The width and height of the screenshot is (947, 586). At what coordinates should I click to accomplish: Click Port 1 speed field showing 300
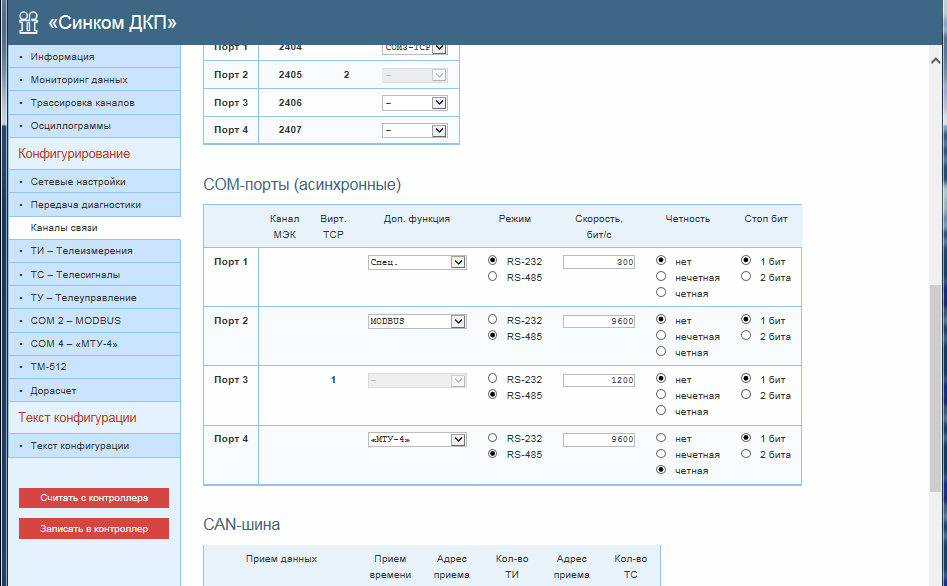[x=598, y=262]
